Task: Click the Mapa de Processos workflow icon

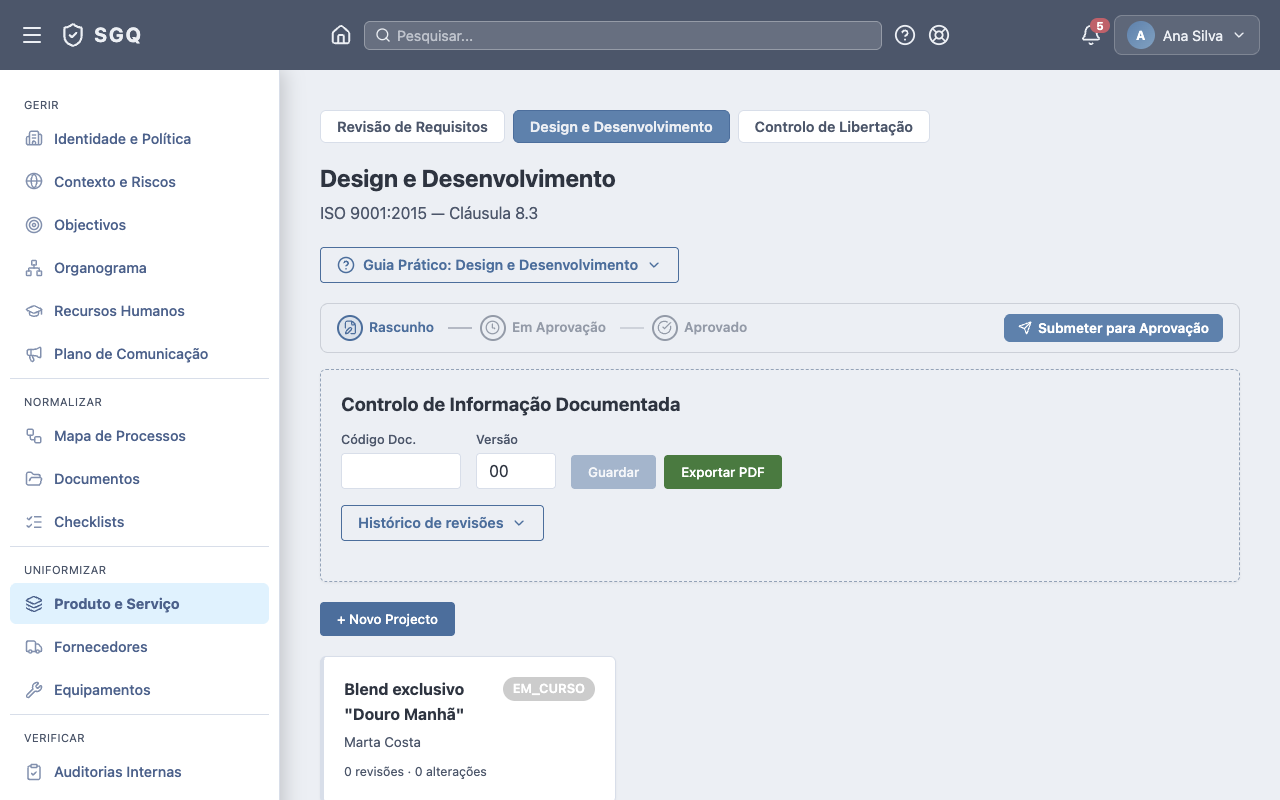Action: pyautogui.click(x=34, y=436)
